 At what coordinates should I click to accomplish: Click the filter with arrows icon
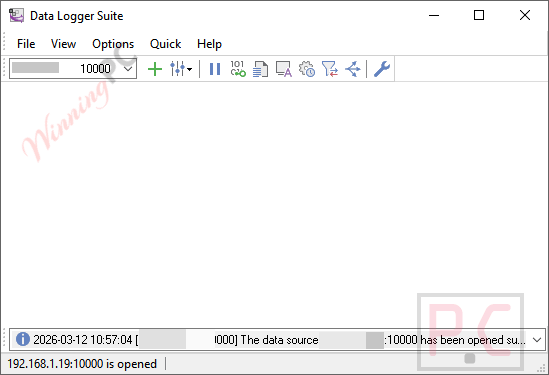(x=330, y=69)
